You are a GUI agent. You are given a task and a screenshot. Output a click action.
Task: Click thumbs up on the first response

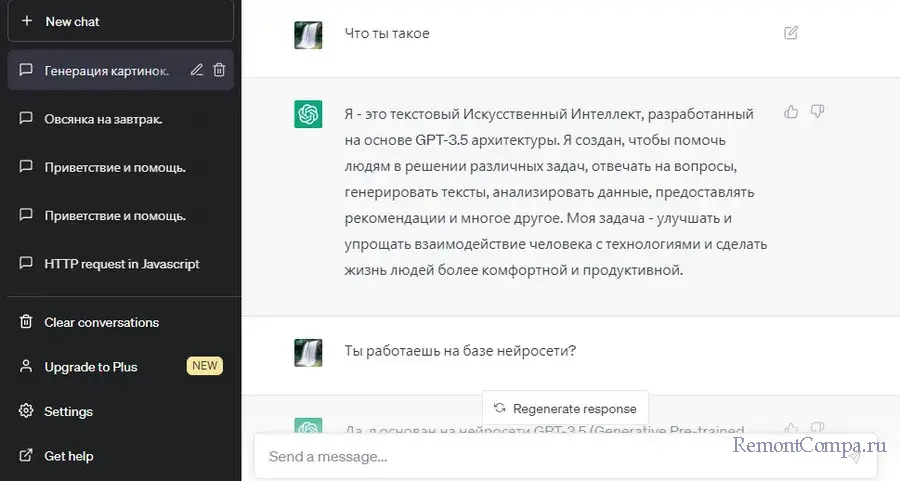[791, 112]
